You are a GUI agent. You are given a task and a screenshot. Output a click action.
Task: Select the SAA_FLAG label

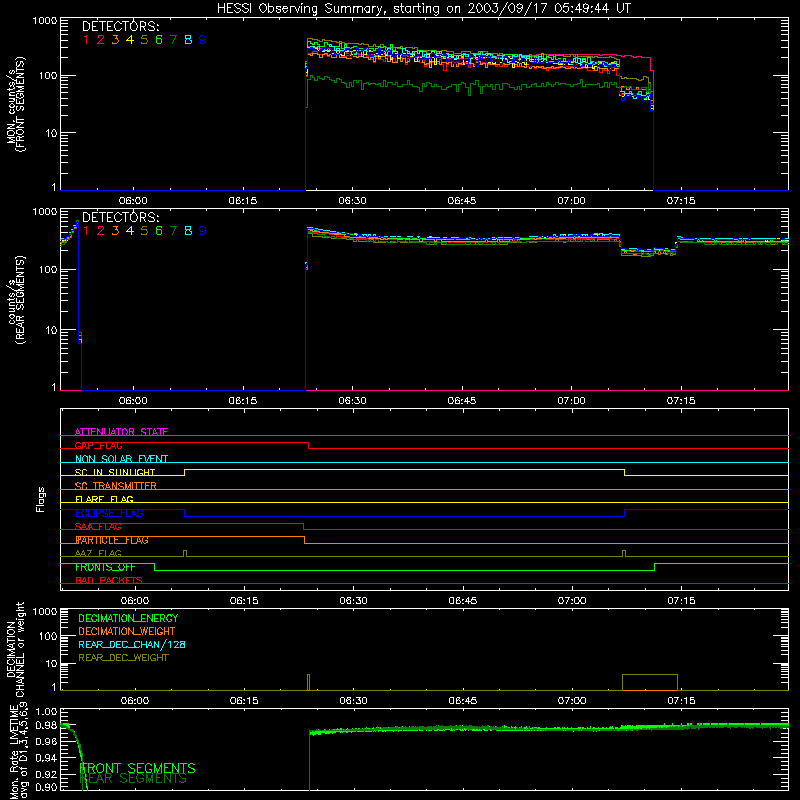pyautogui.click(x=98, y=527)
